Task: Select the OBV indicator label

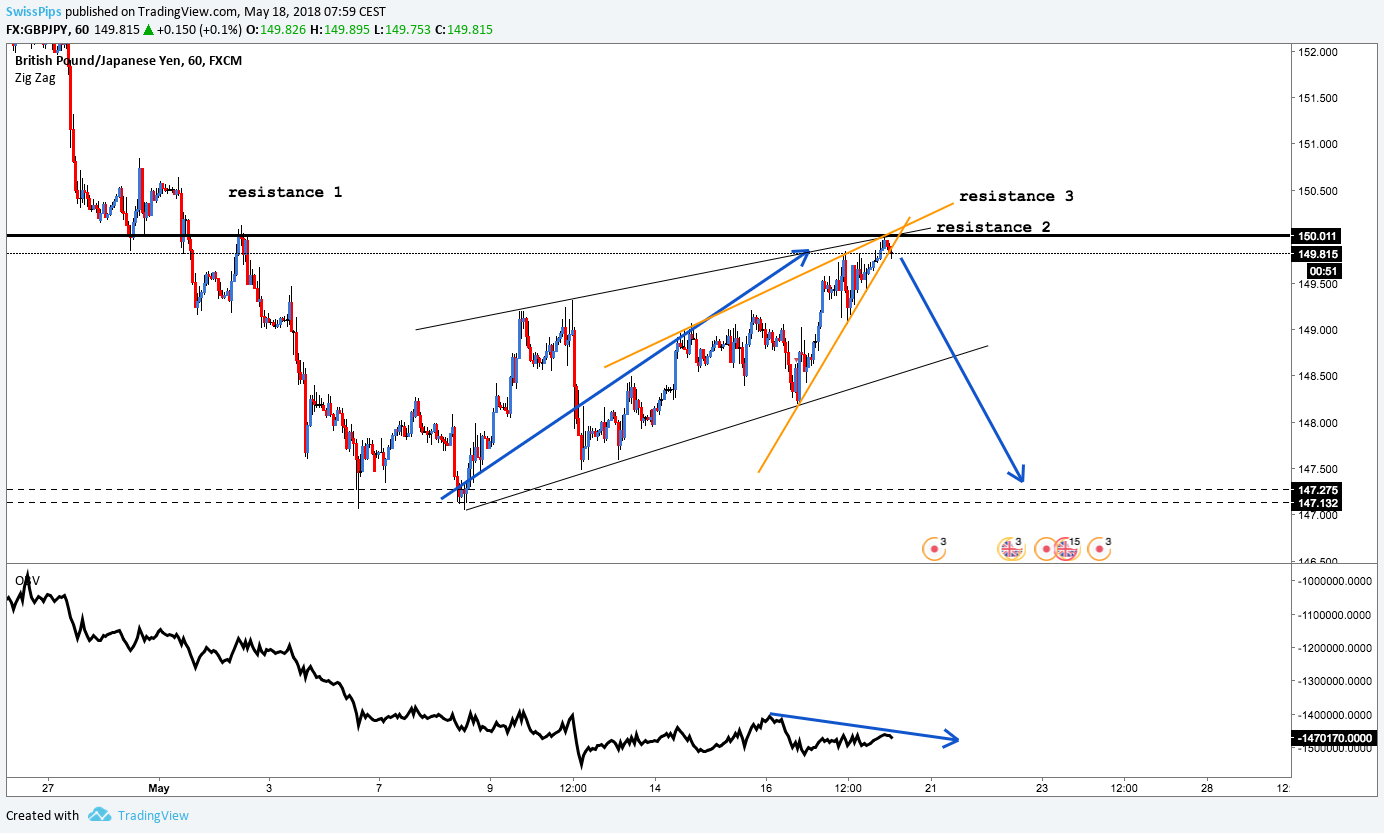Action: tap(26, 580)
